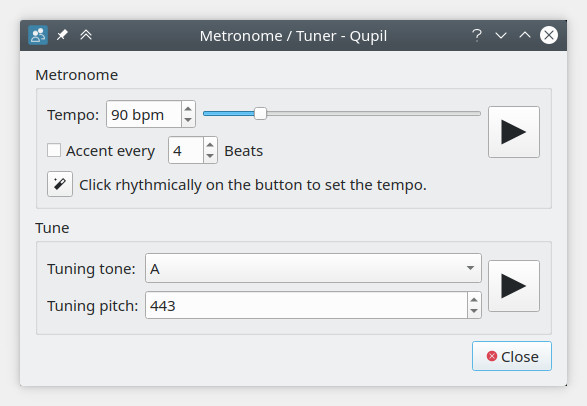Enable the Accent every checkbox

(x=54, y=150)
